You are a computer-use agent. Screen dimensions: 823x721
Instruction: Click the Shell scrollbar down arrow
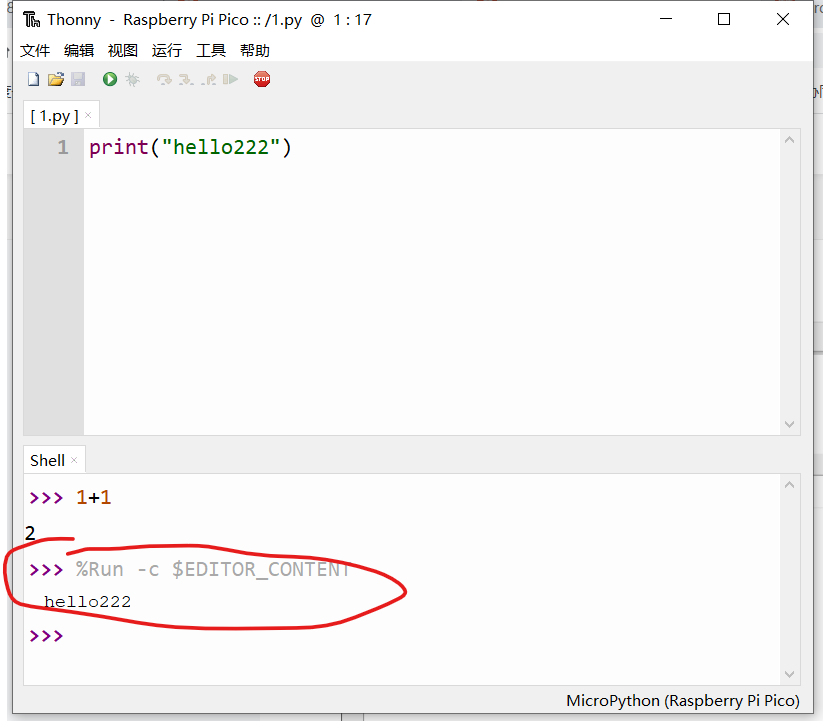tap(789, 673)
